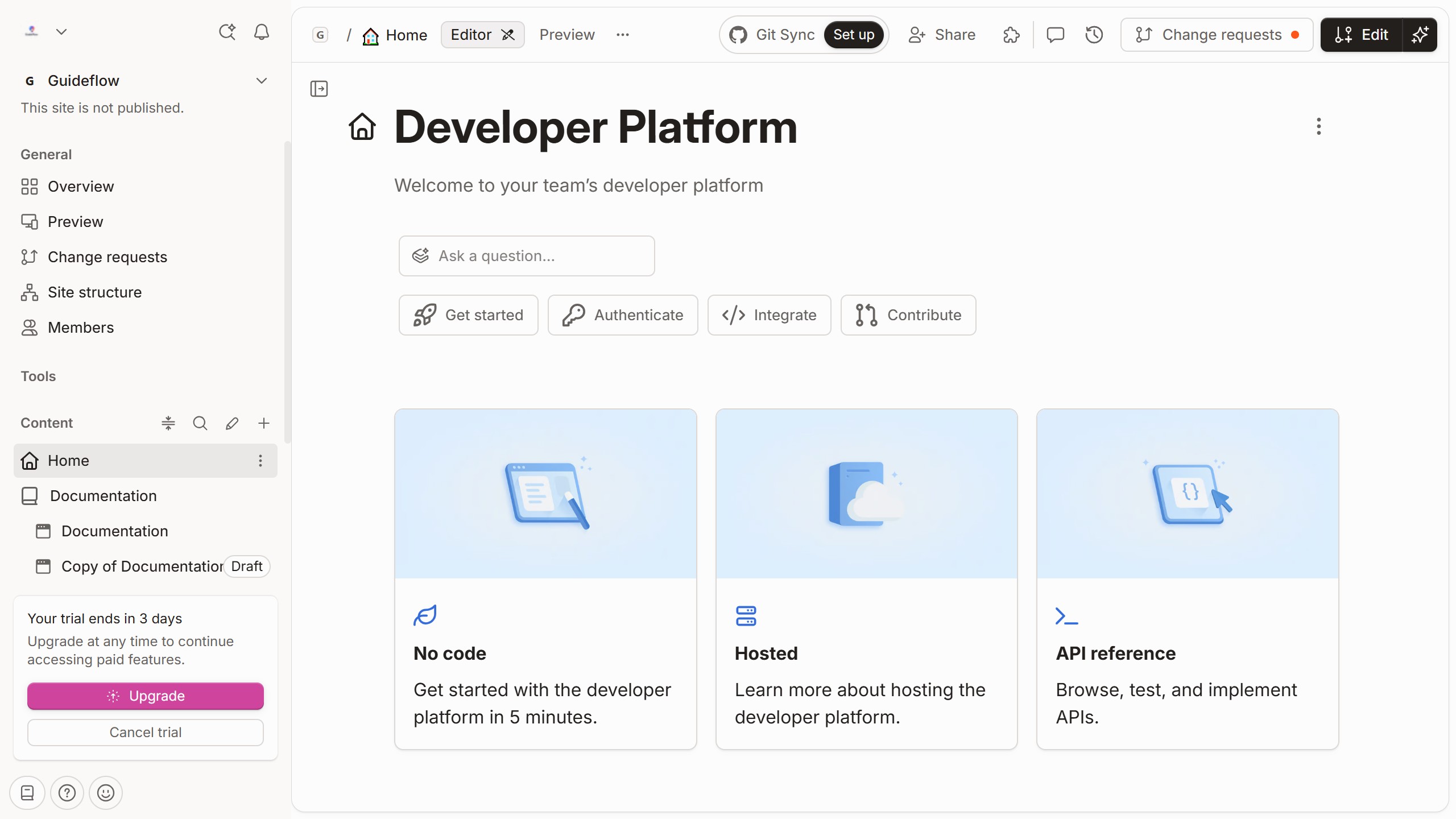The image size is (1456, 819).
Task: Switch to the Editor tab
Action: click(x=482, y=35)
